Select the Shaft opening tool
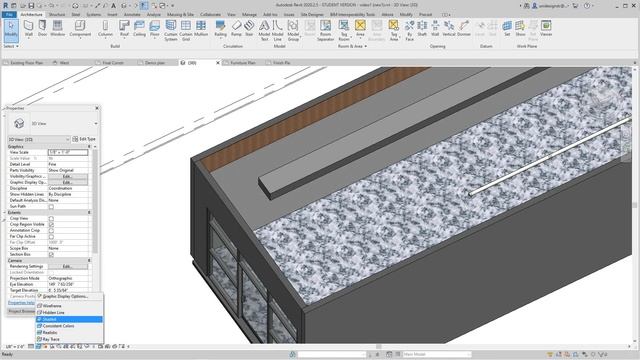Viewport: 640px width, 360px height. (422, 29)
